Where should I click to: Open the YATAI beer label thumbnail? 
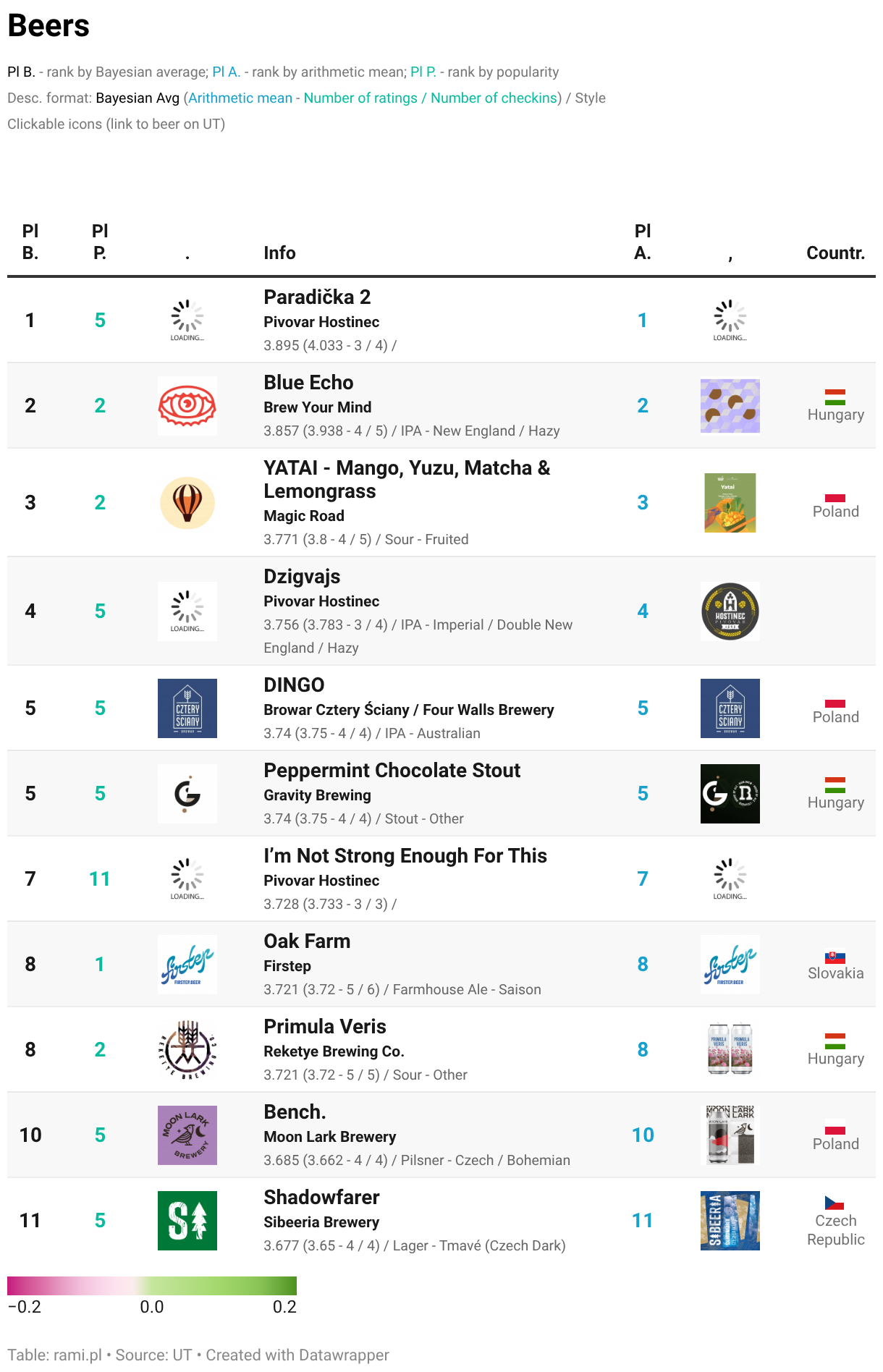pyautogui.click(x=730, y=503)
